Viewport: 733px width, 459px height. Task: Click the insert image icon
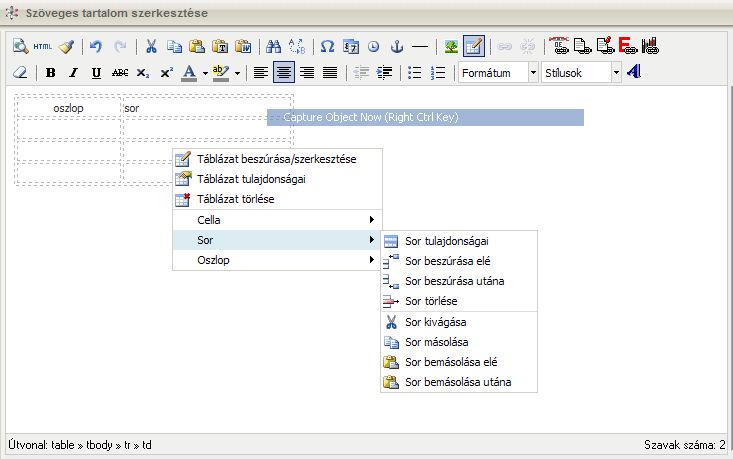point(451,46)
